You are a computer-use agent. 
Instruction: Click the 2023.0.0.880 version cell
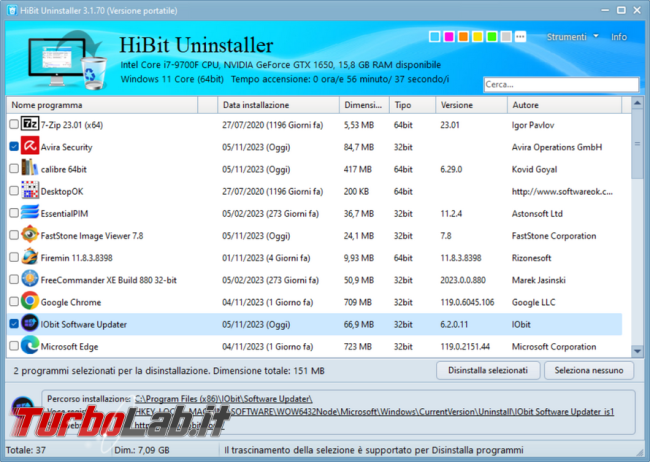click(x=463, y=280)
